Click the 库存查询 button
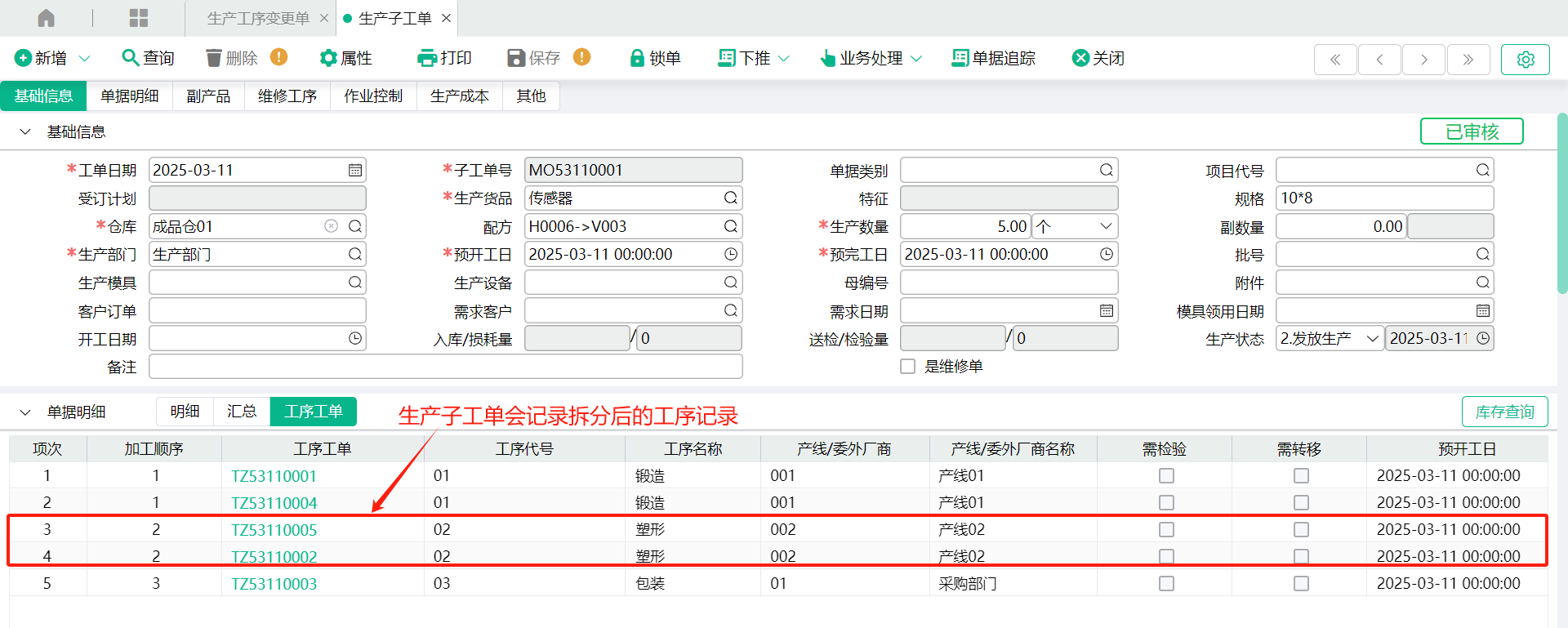This screenshot has width=1568, height=628. coord(1504,412)
